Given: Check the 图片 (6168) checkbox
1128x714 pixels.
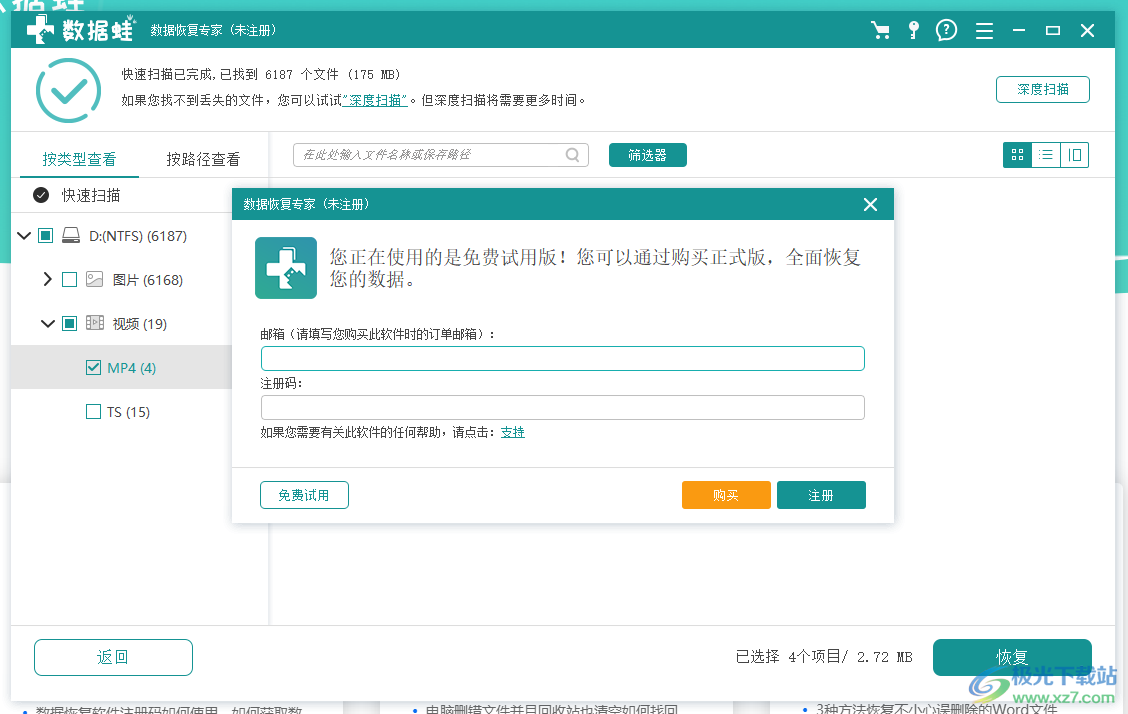Looking at the screenshot, I should point(70,280).
